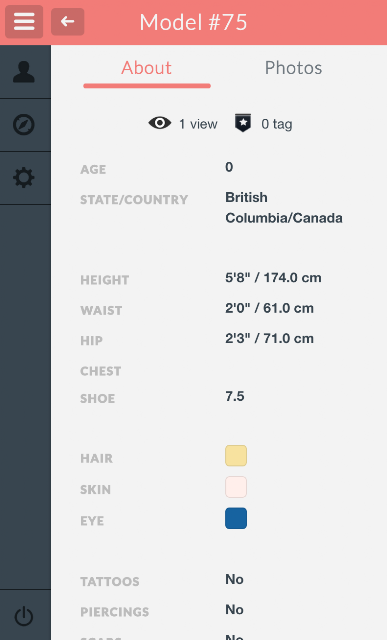Click the shoe size 7.5 value
This screenshot has height=640, width=387.
(x=235, y=396)
